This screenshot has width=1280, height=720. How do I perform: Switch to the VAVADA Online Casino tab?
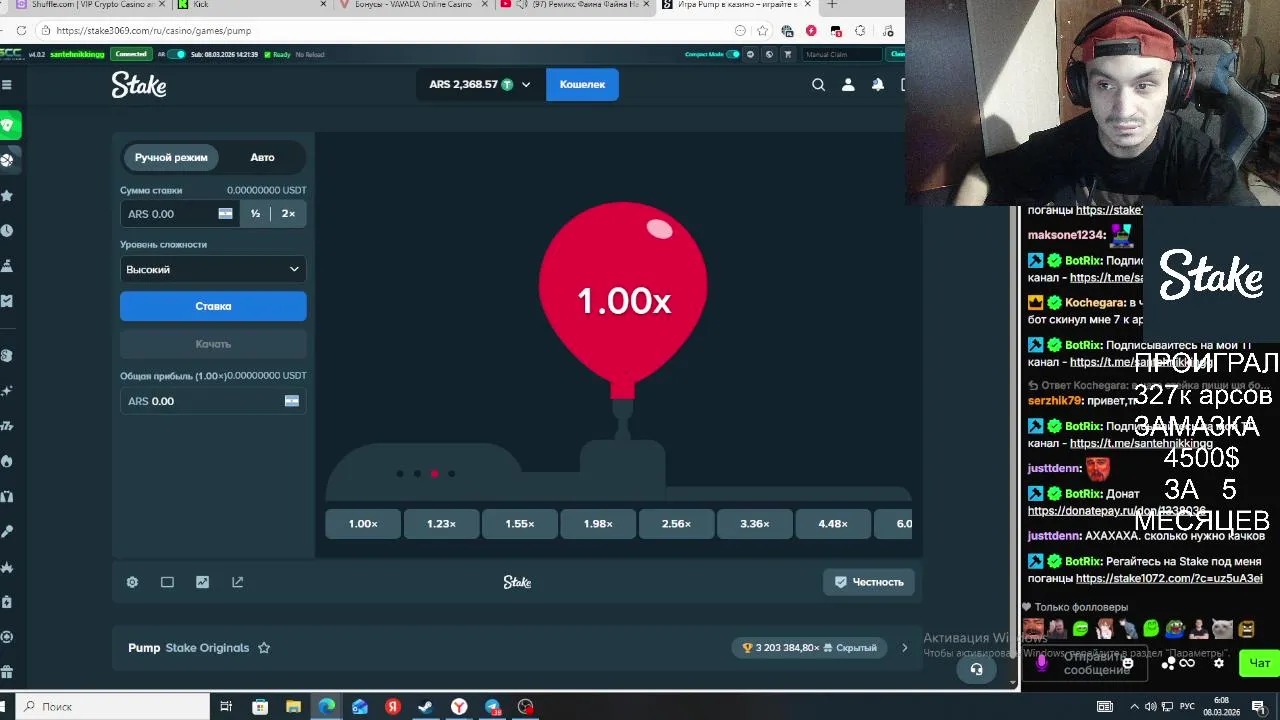coord(413,5)
